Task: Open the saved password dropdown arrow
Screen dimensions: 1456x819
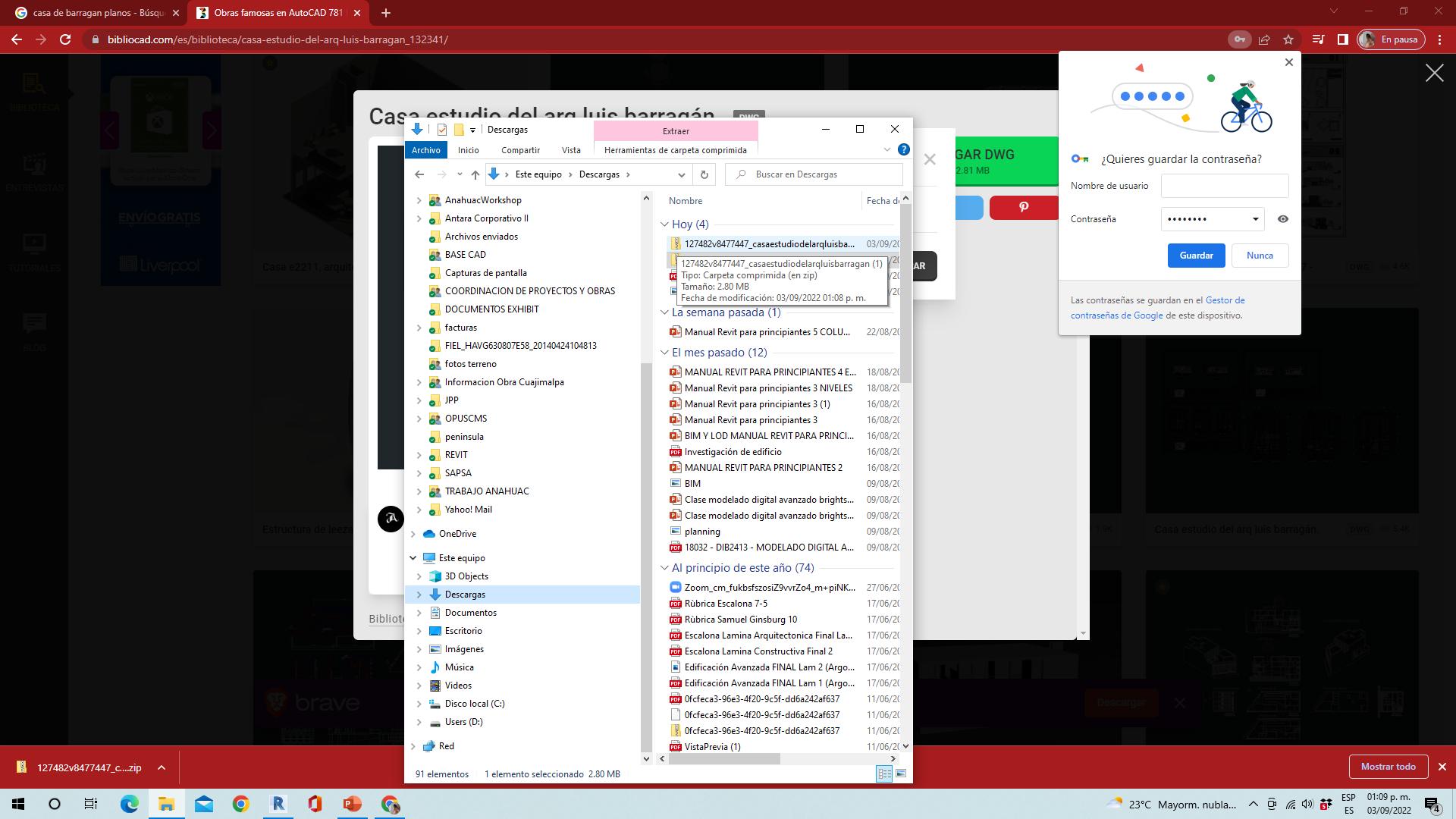Action: pyautogui.click(x=1255, y=219)
